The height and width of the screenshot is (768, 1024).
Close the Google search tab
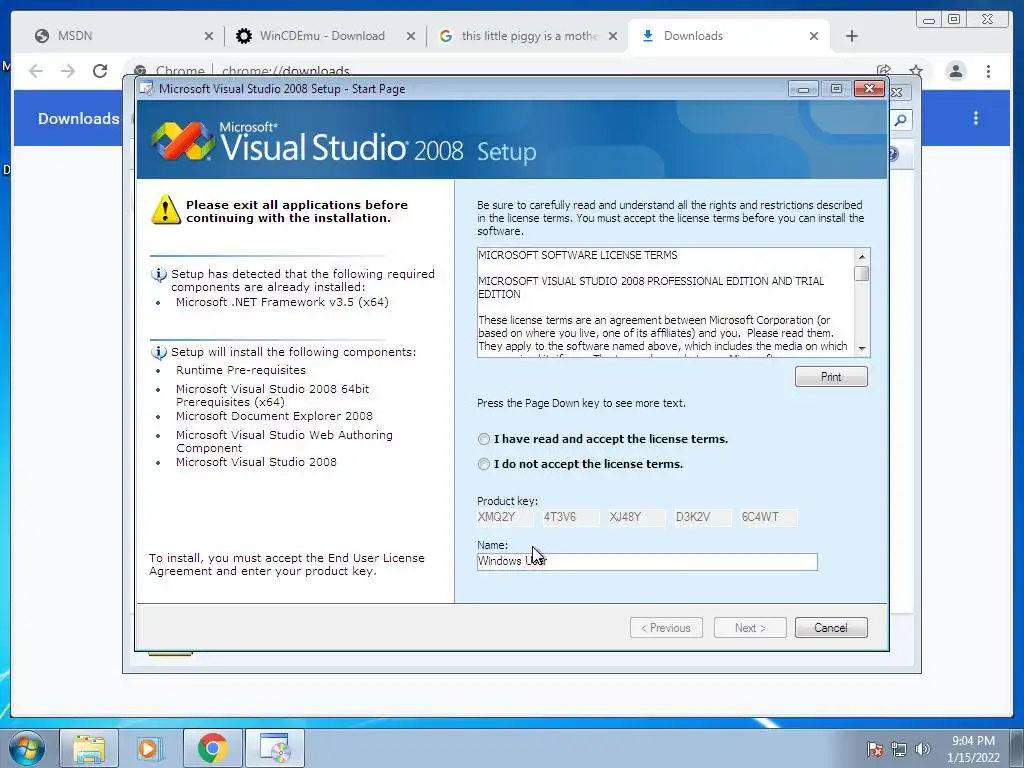613,36
